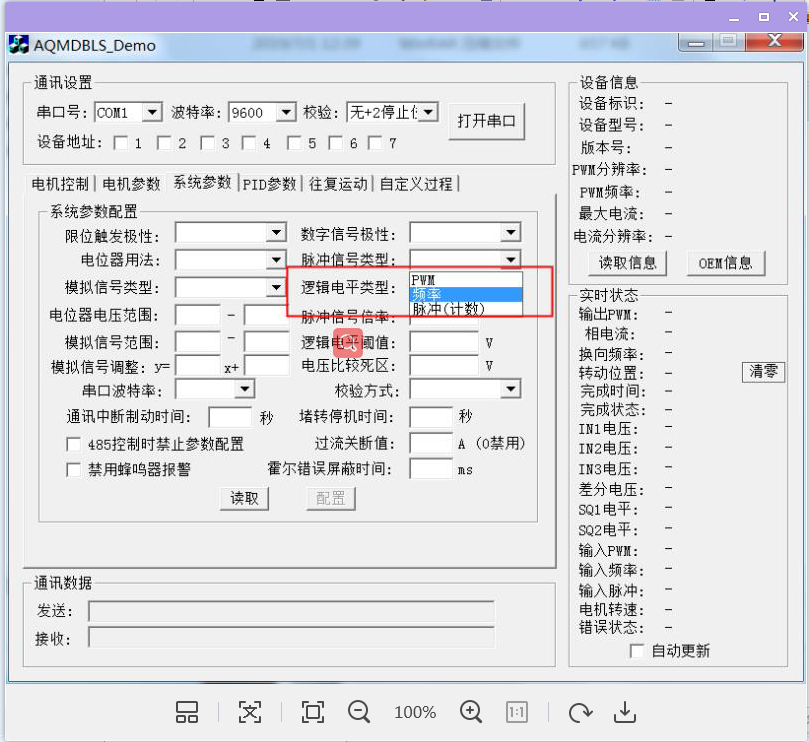Click the red search overlay icon
The width and height of the screenshot is (809, 742).
[348, 343]
